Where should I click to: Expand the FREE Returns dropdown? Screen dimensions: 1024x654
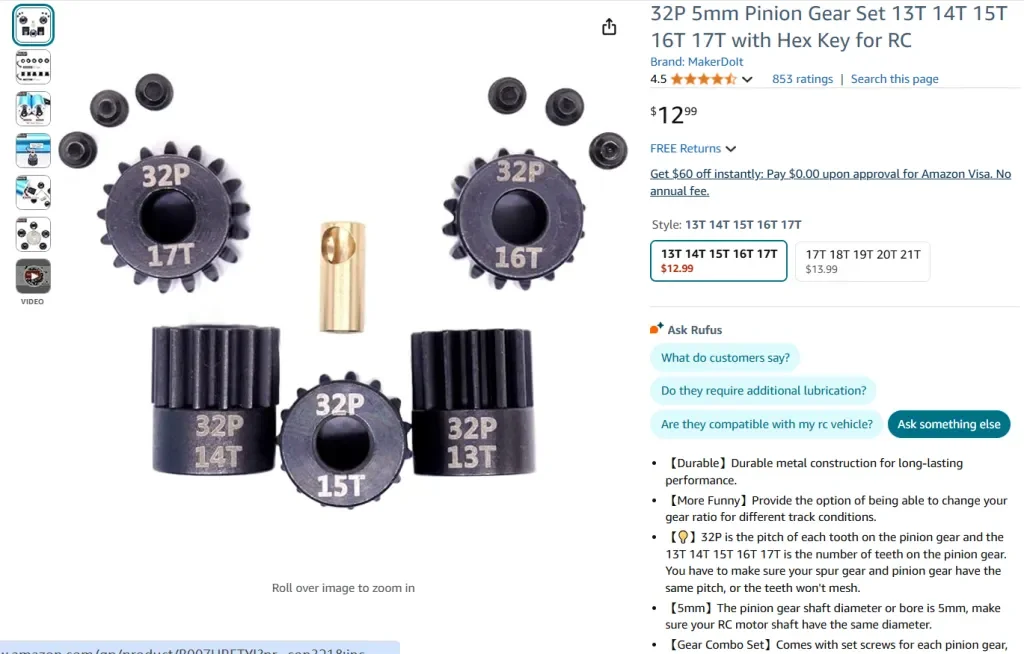coord(693,148)
